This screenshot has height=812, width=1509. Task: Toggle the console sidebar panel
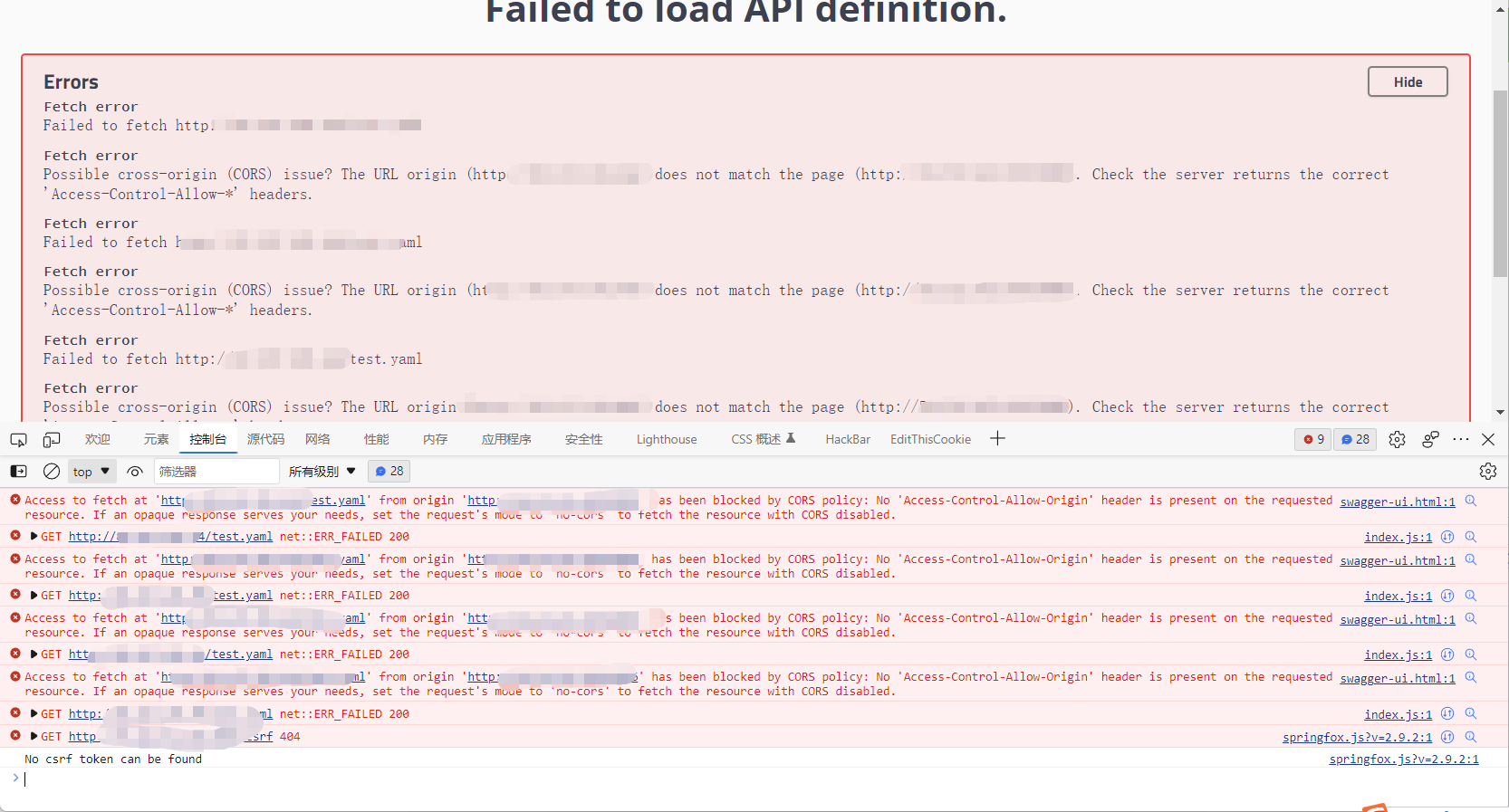[18, 472]
